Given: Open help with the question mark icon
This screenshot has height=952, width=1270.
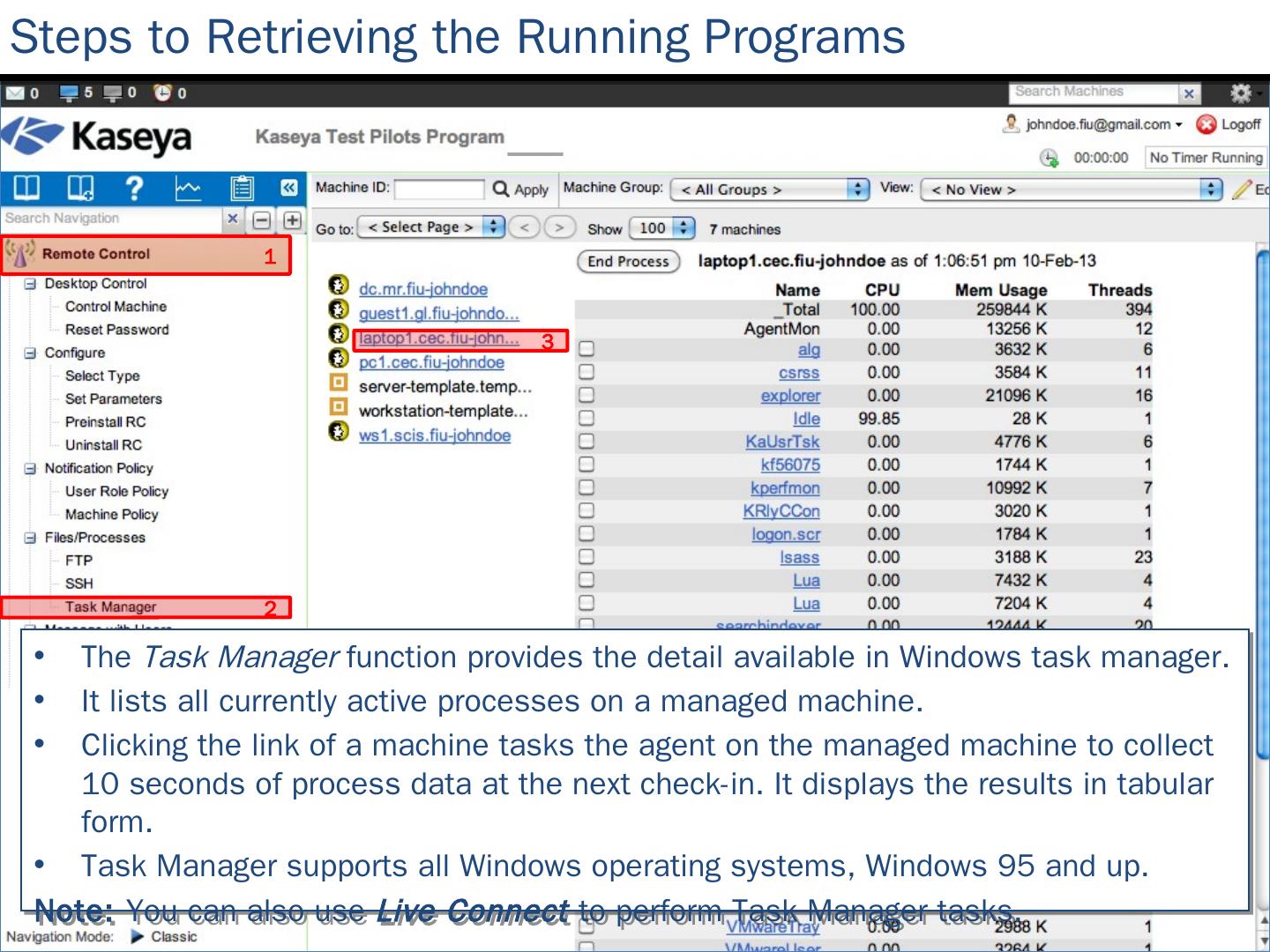Looking at the screenshot, I should [x=134, y=188].
